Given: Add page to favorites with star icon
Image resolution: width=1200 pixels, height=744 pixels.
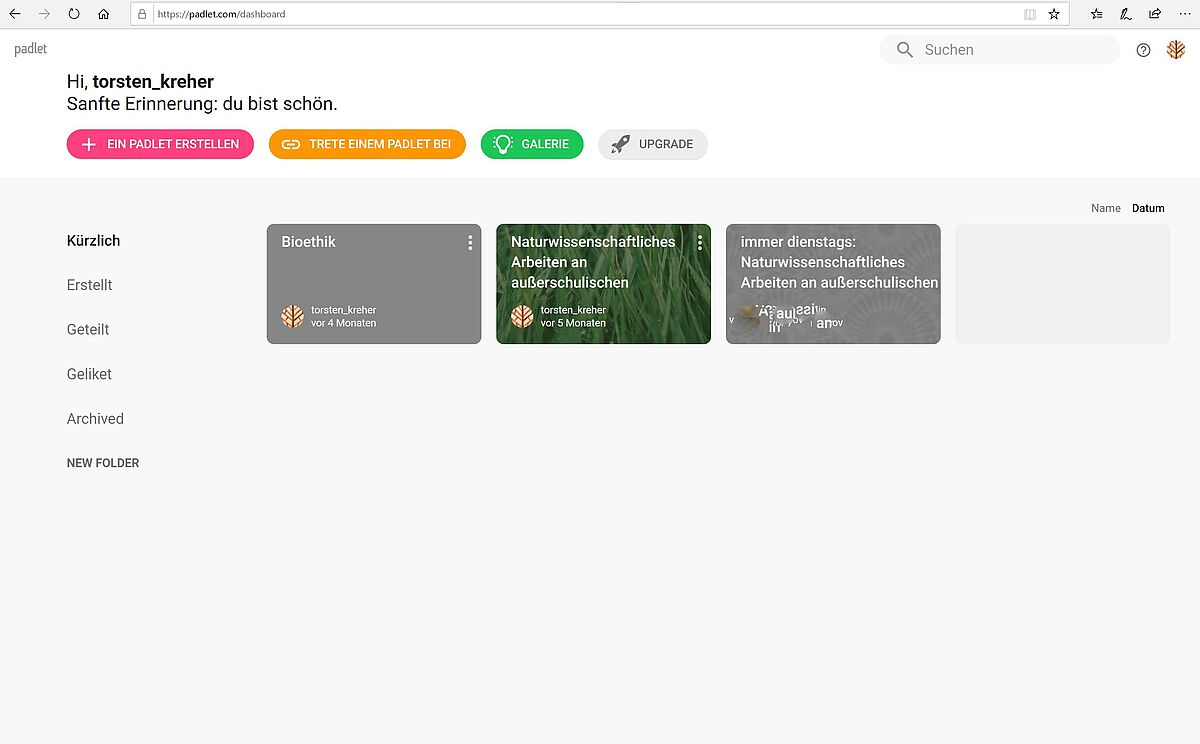Looking at the screenshot, I should [x=1054, y=14].
